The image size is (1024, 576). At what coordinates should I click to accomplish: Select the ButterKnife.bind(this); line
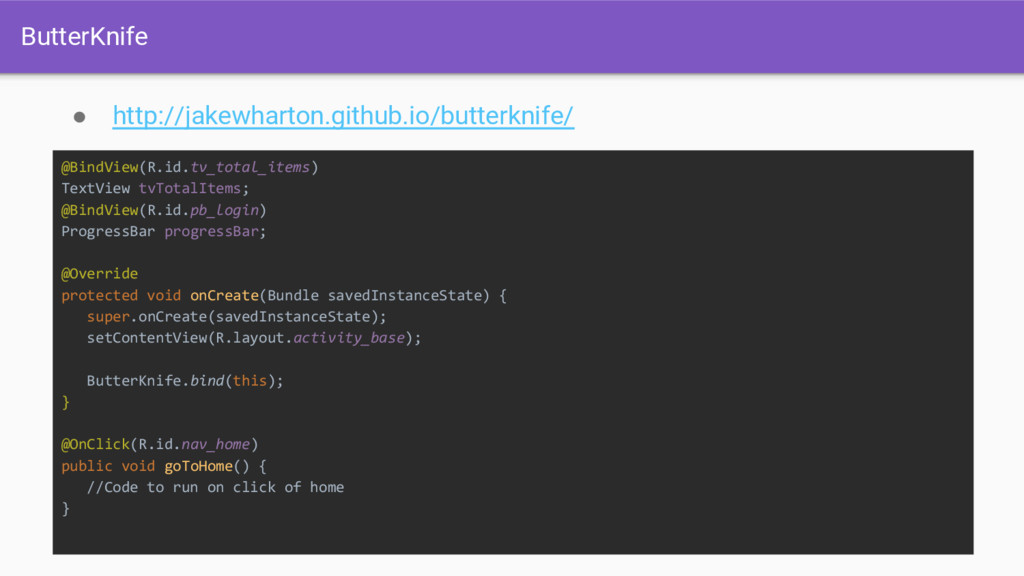pos(185,381)
